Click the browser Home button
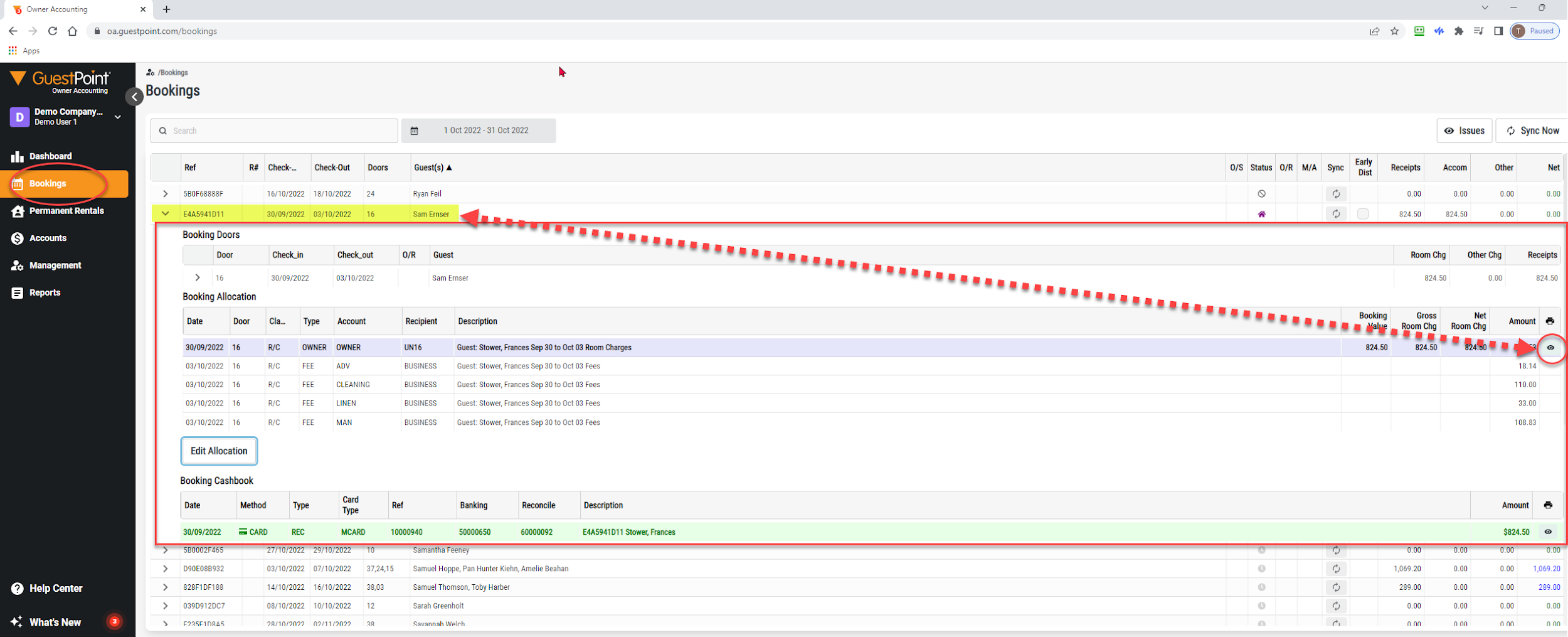Viewport: 1568px width, 637px height. pos(73,31)
